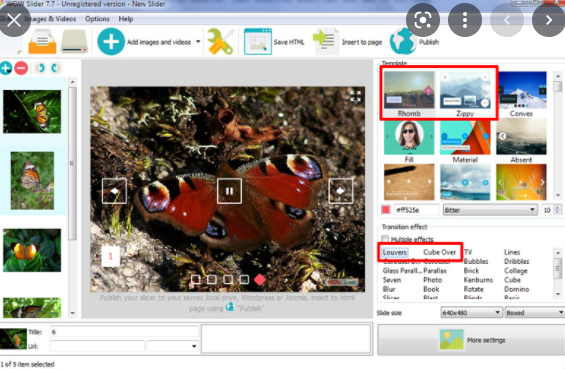Click the More settings button
565x369 pixels.
pyautogui.click(x=471, y=340)
